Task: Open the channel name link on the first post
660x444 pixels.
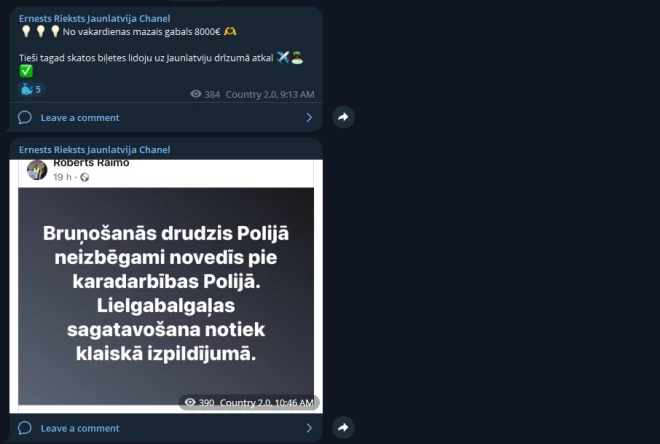Action: [x=94, y=19]
